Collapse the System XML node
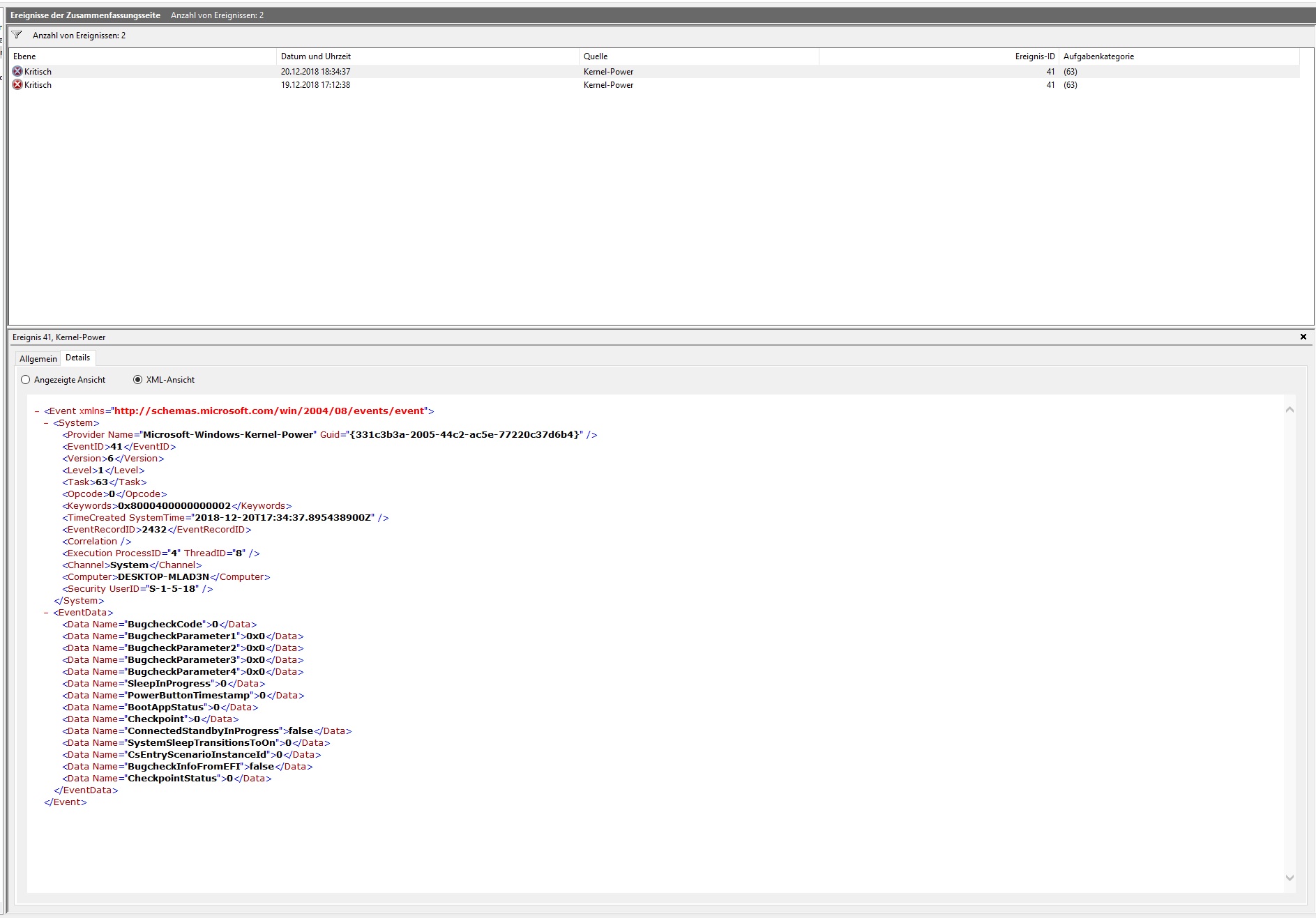Viewport: 1316px width, 918px height. click(x=46, y=423)
